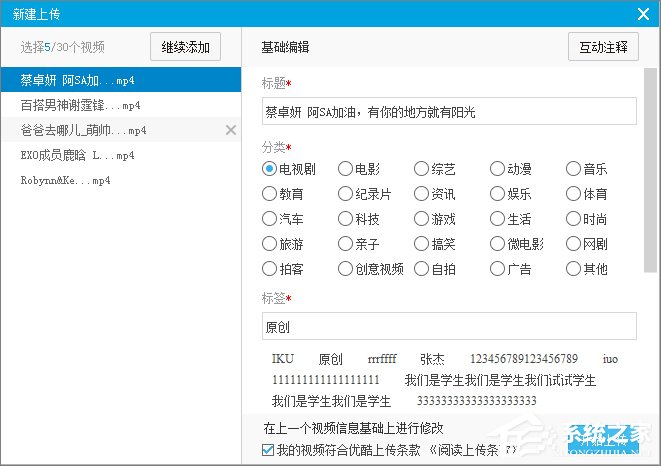Image resolution: width=661 pixels, height=466 pixels.
Task: Choose the 电视剧 category radio button
Action: tap(269, 169)
